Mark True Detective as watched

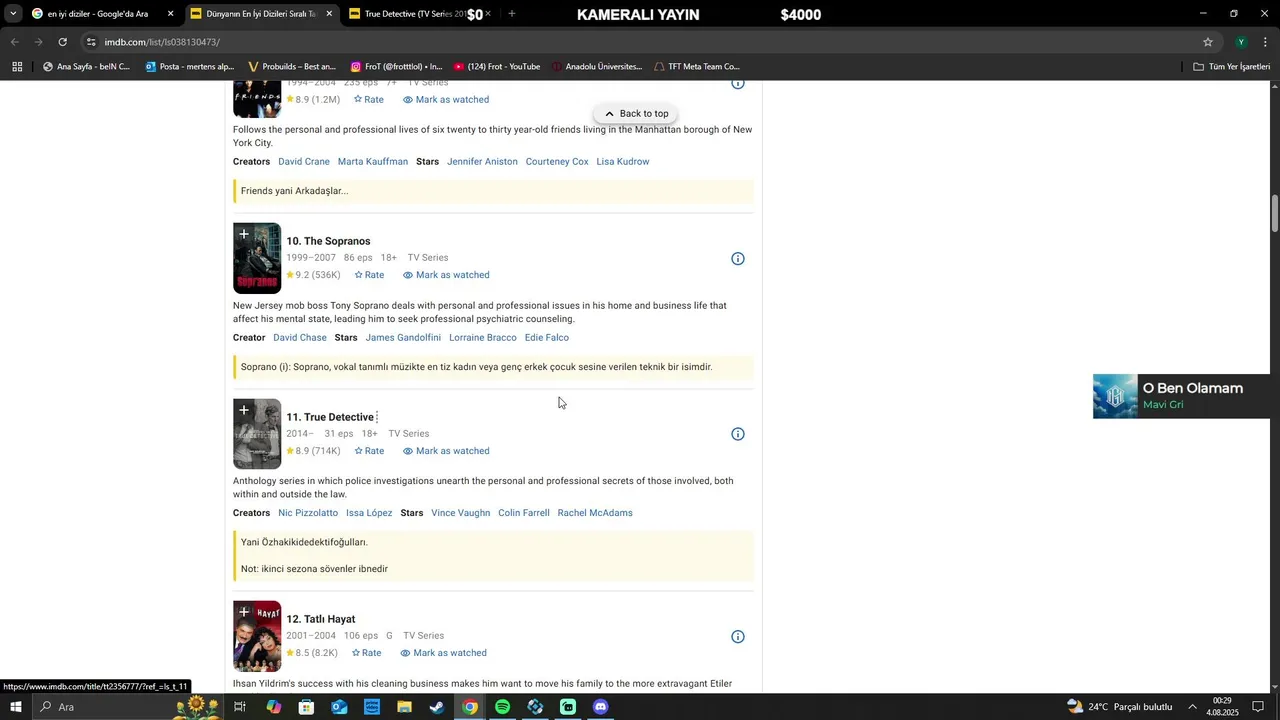(x=446, y=451)
